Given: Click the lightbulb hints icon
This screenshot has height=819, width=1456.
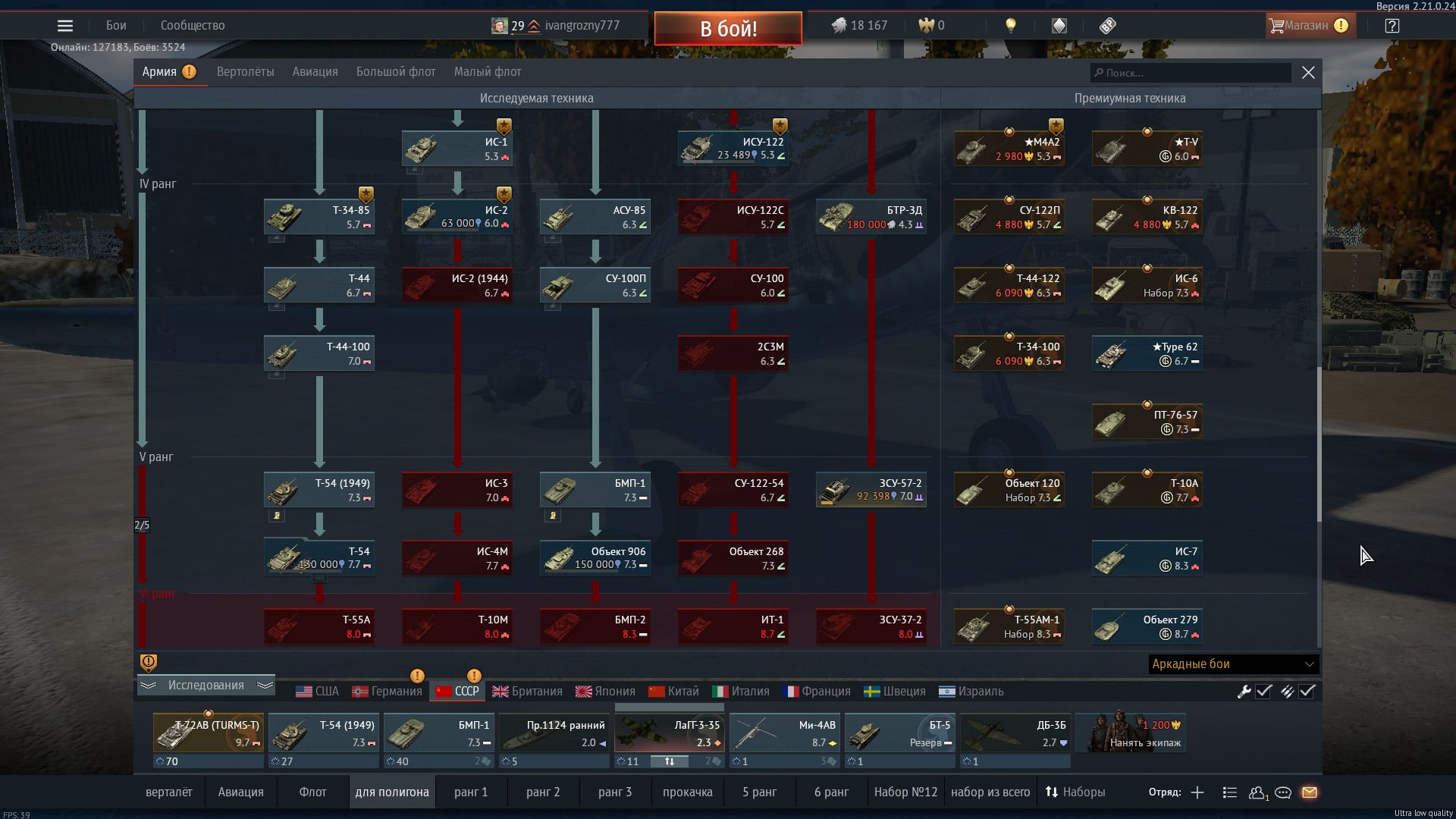Looking at the screenshot, I should coord(1010,26).
